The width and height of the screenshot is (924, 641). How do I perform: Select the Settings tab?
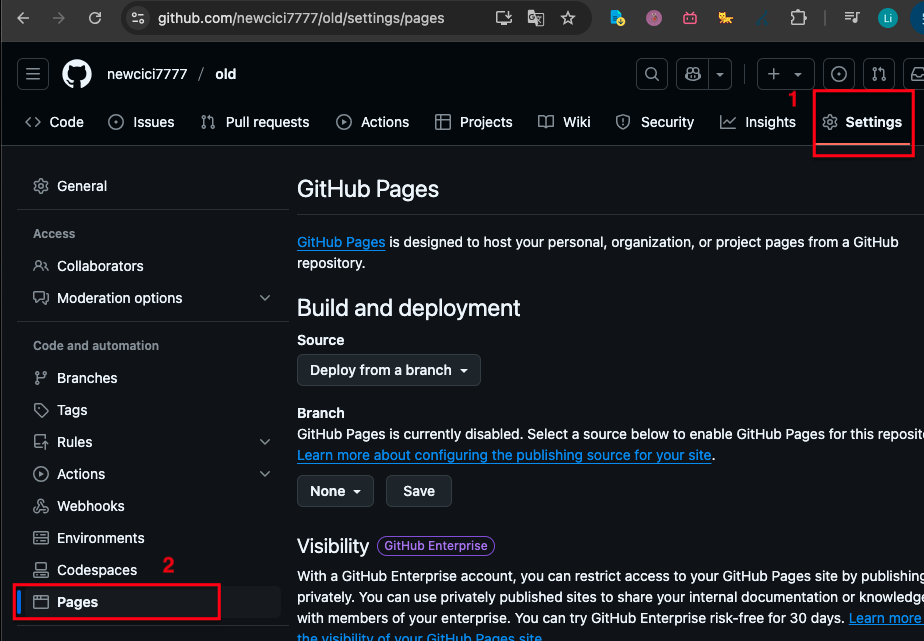[x=862, y=122]
